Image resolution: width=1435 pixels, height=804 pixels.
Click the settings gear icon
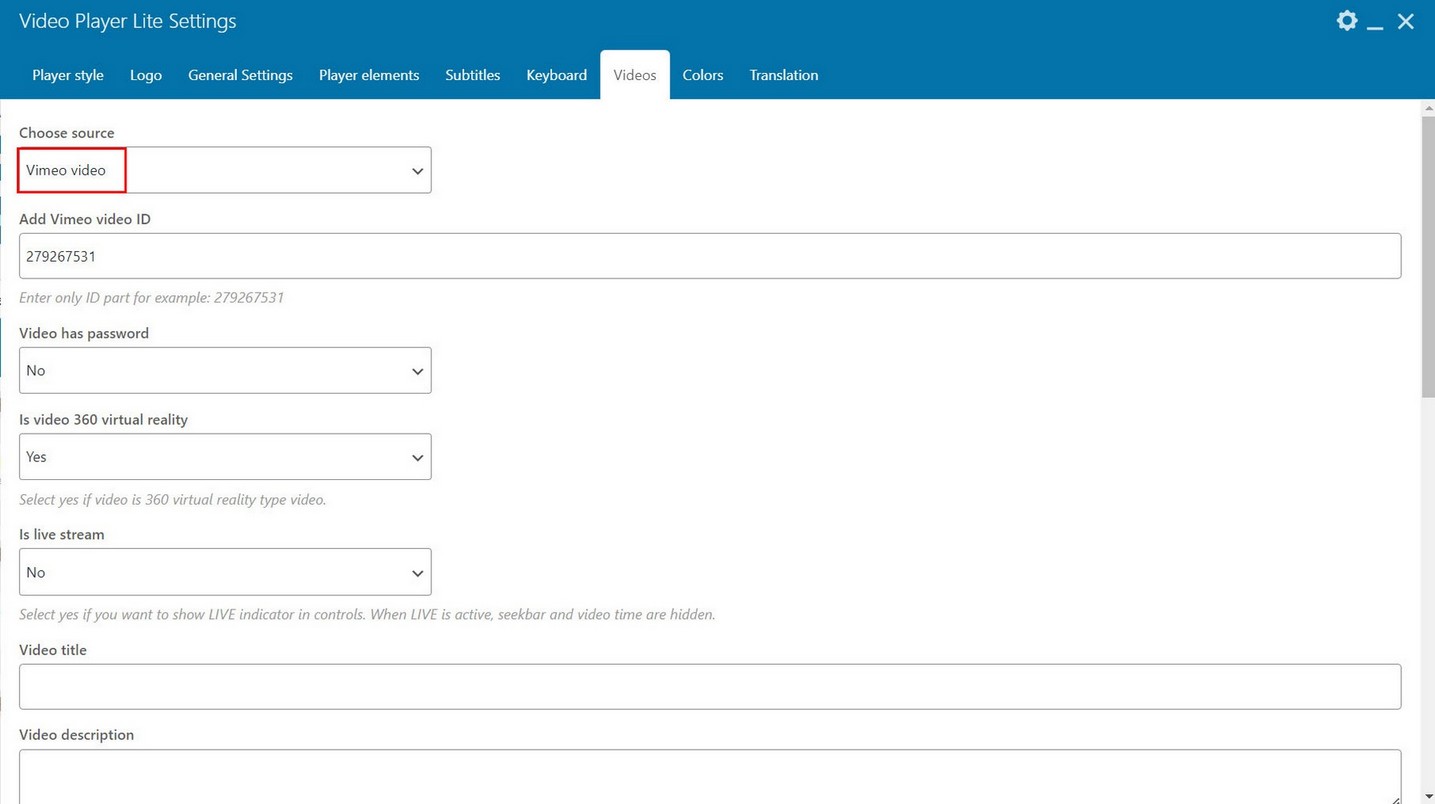[x=1347, y=21]
